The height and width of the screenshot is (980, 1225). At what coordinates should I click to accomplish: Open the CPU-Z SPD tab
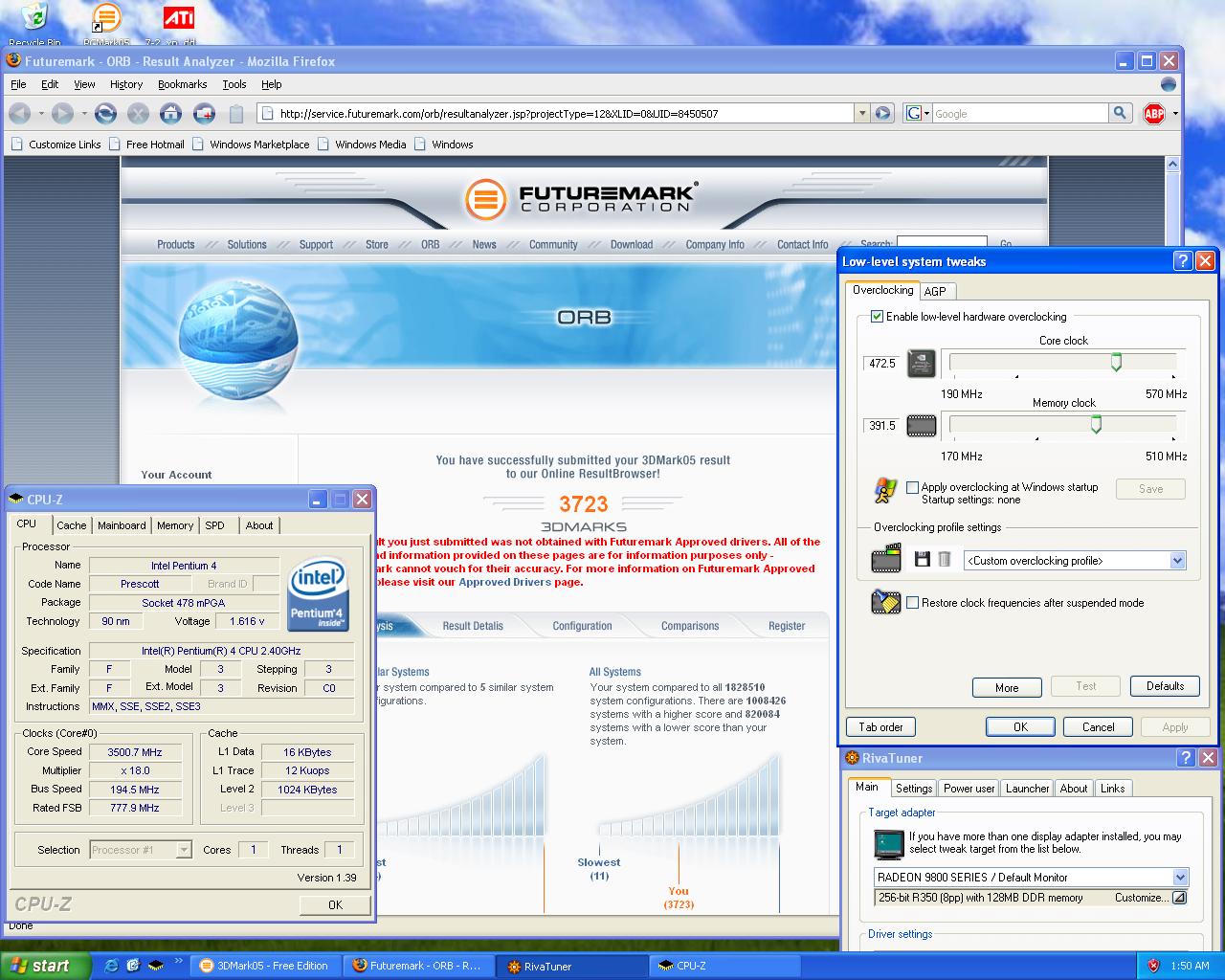[x=215, y=525]
